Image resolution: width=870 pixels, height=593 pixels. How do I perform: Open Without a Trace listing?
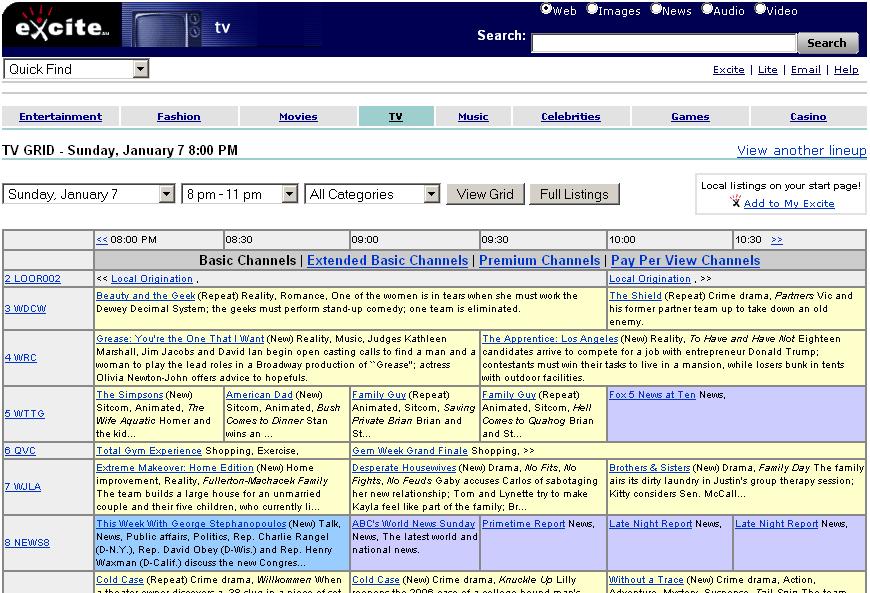(x=646, y=580)
